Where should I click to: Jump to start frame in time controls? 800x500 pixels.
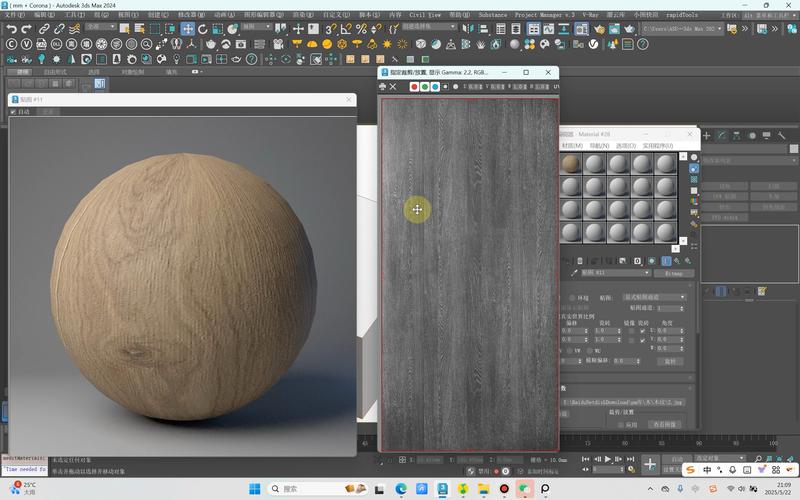tap(586, 459)
